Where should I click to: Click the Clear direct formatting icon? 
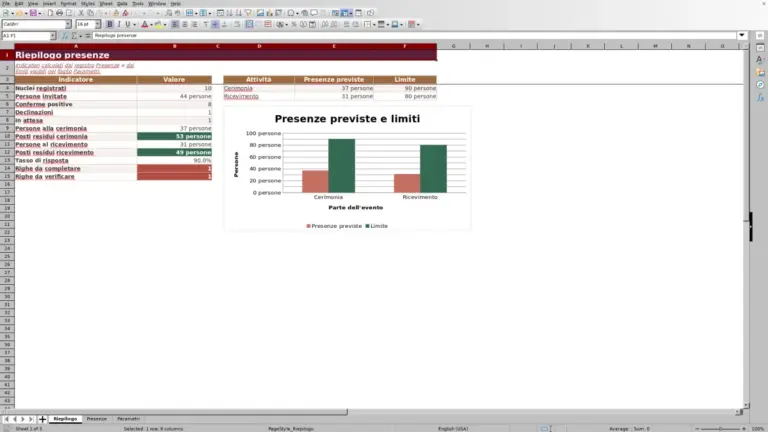[125, 13]
